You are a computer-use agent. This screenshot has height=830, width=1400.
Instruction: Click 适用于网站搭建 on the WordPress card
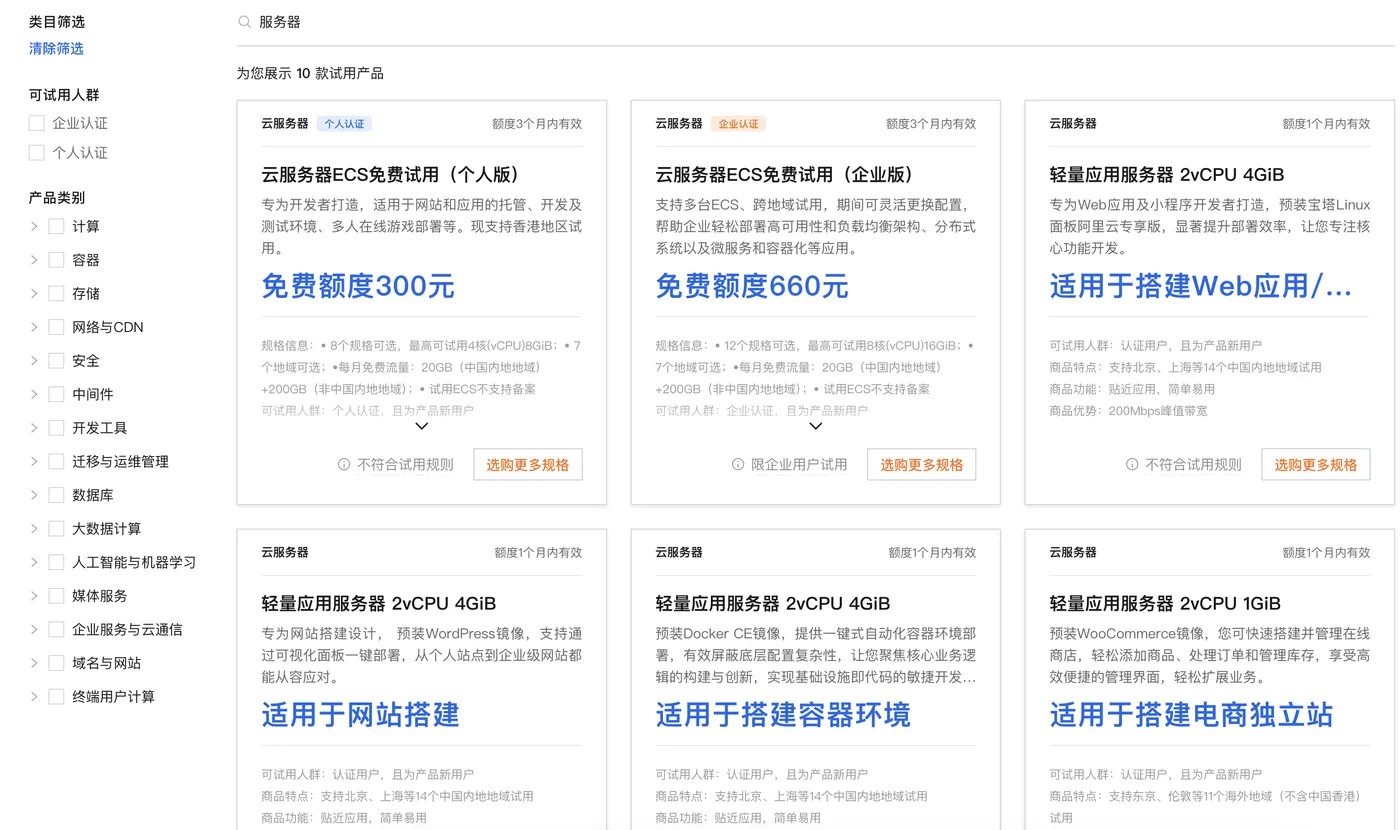pos(359,715)
